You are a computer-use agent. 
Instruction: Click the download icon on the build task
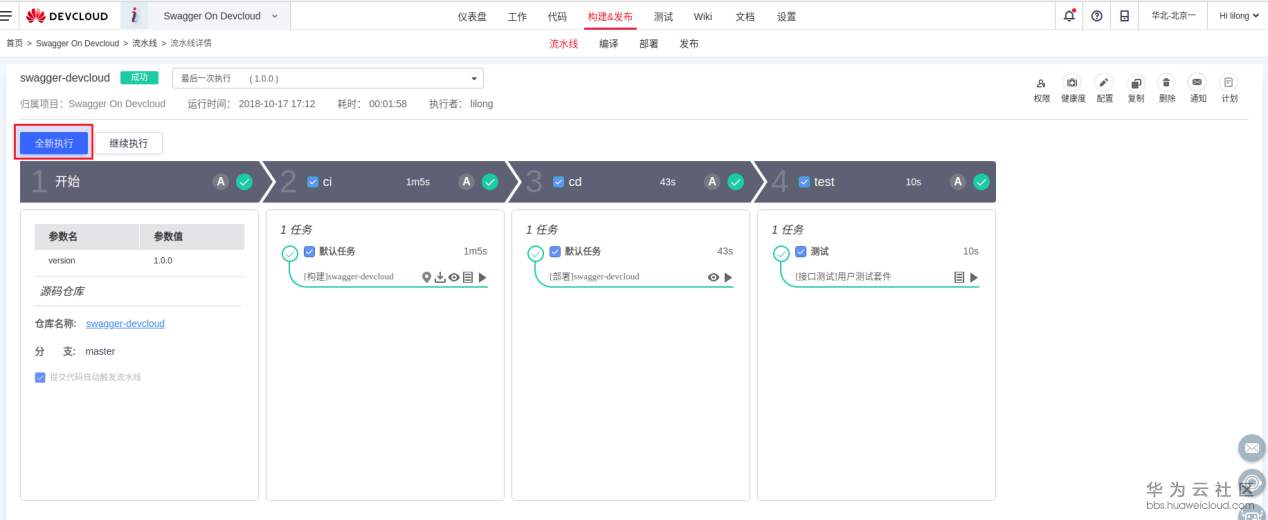[440, 277]
